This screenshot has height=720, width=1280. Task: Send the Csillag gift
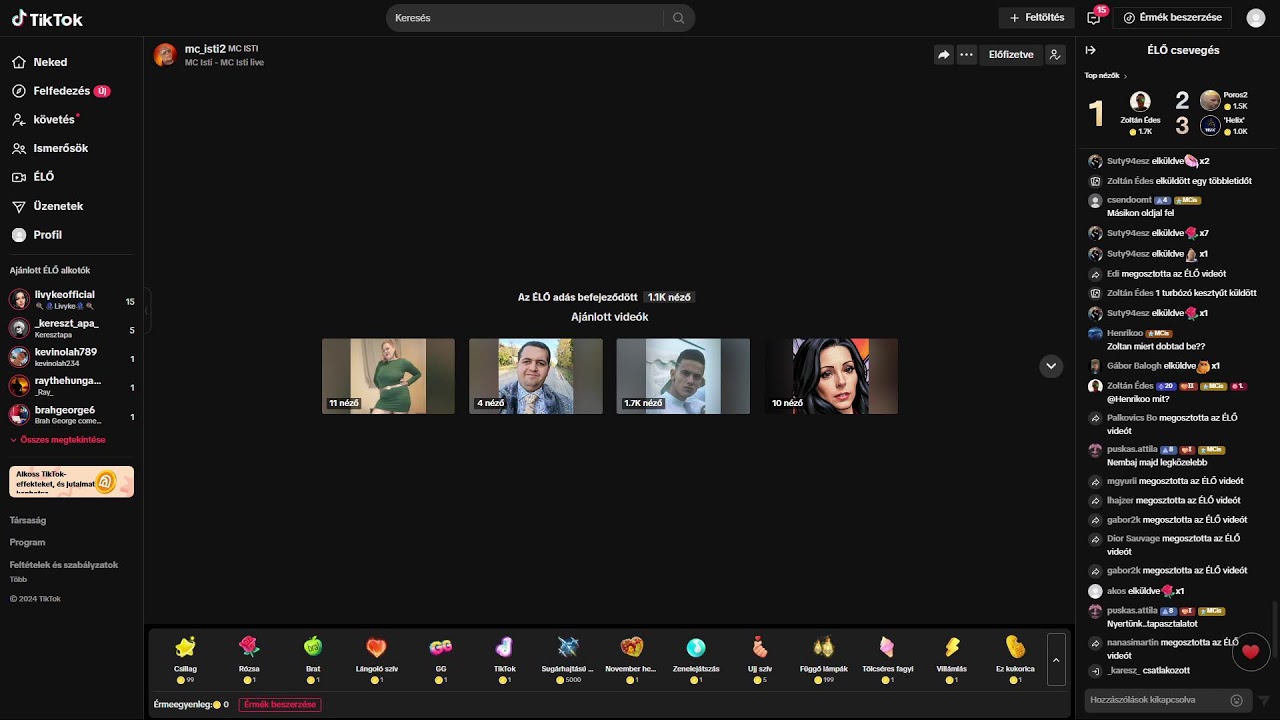185,659
